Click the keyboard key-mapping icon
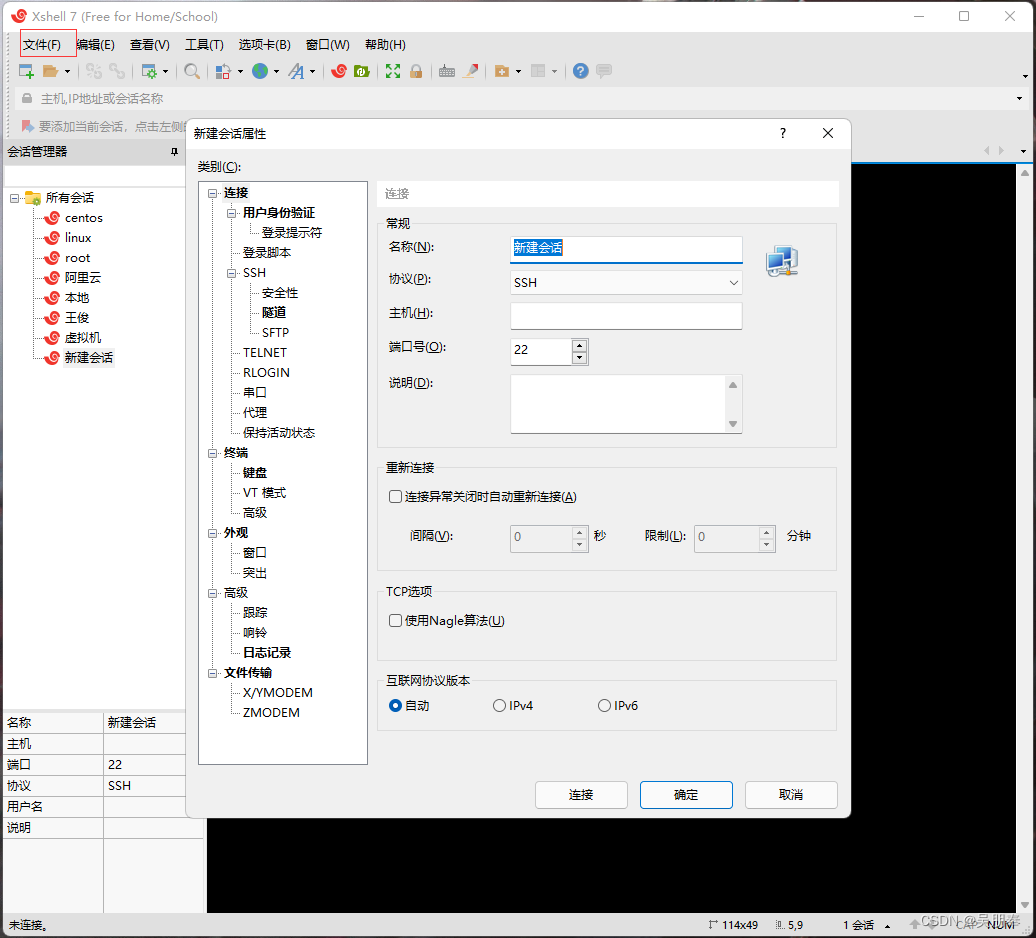This screenshot has width=1036, height=938. click(x=447, y=71)
